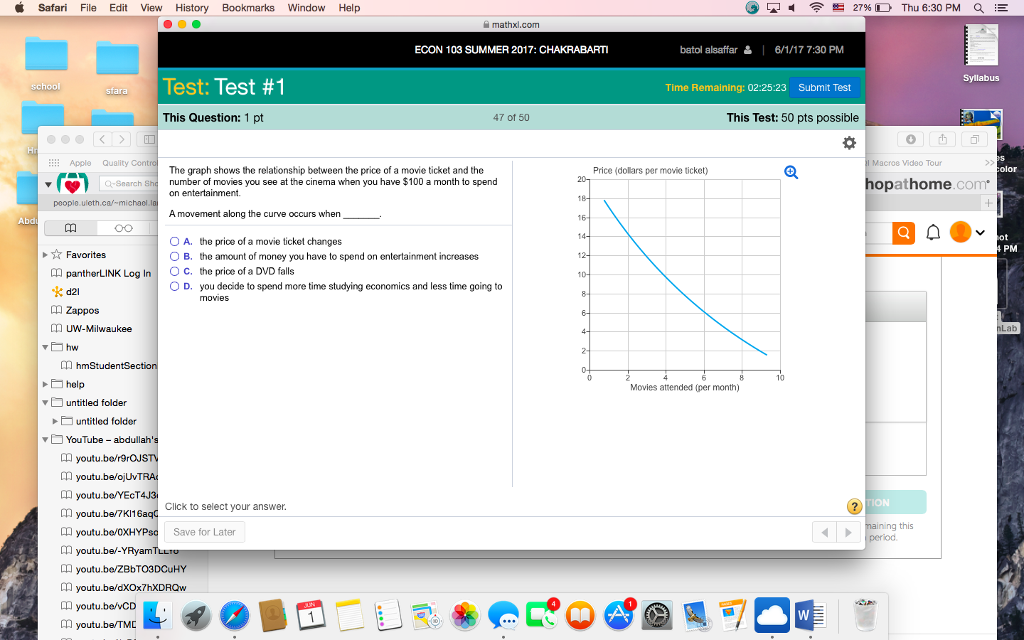1024x640 pixels.
Task: Click the orange user avatar icon
Action: click(960, 232)
